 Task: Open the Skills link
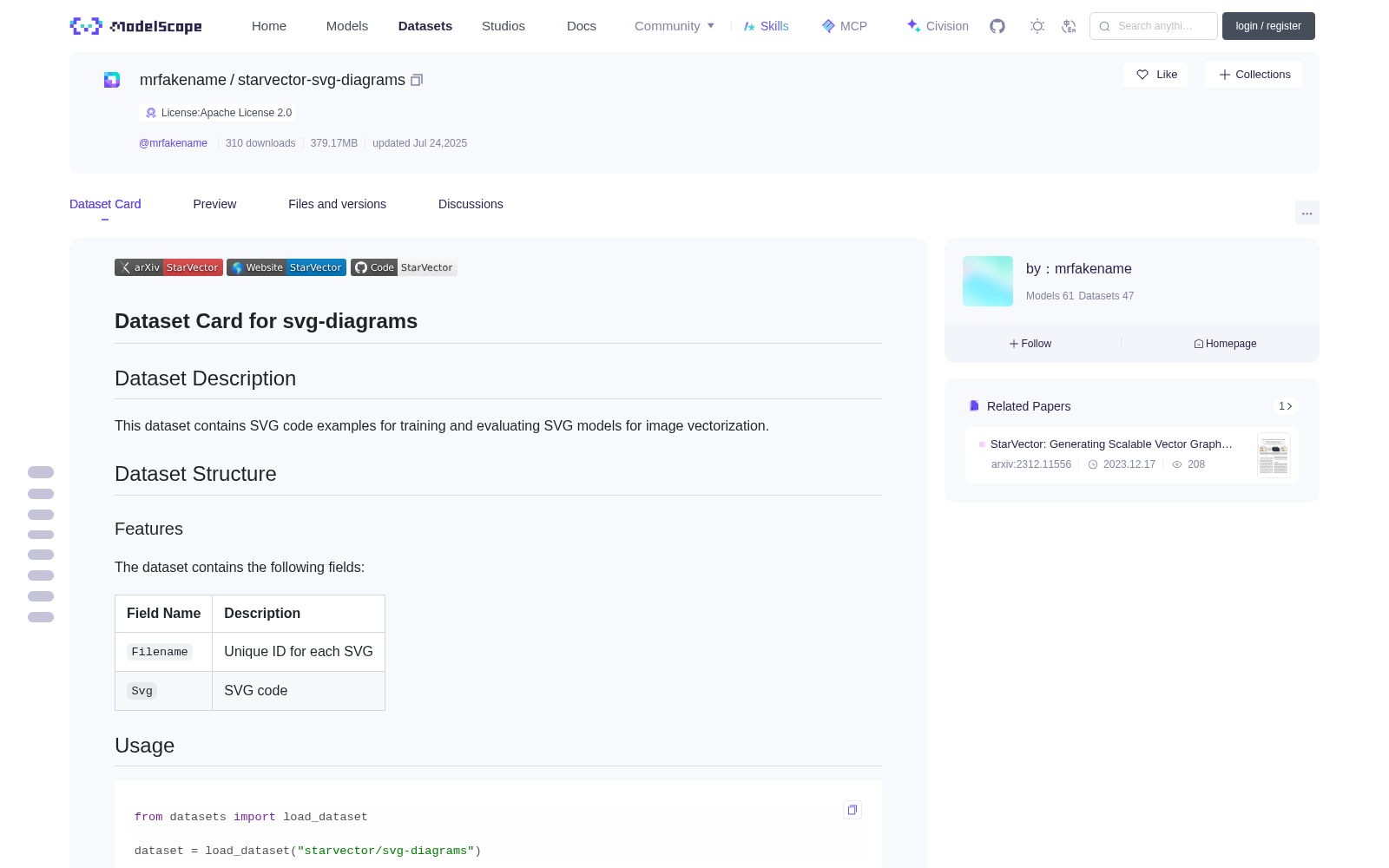(x=767, y=26)
